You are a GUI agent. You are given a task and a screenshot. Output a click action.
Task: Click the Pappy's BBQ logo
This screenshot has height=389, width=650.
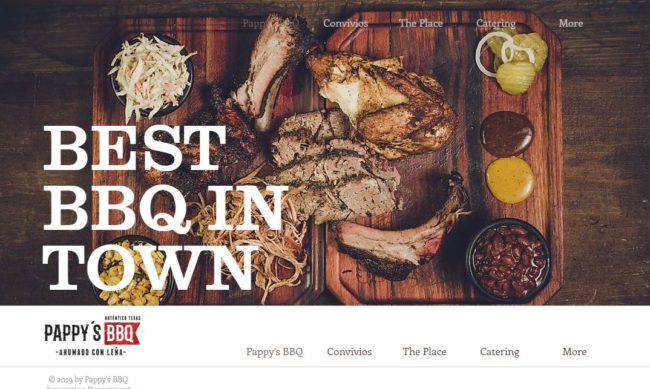tap(92, 336)
